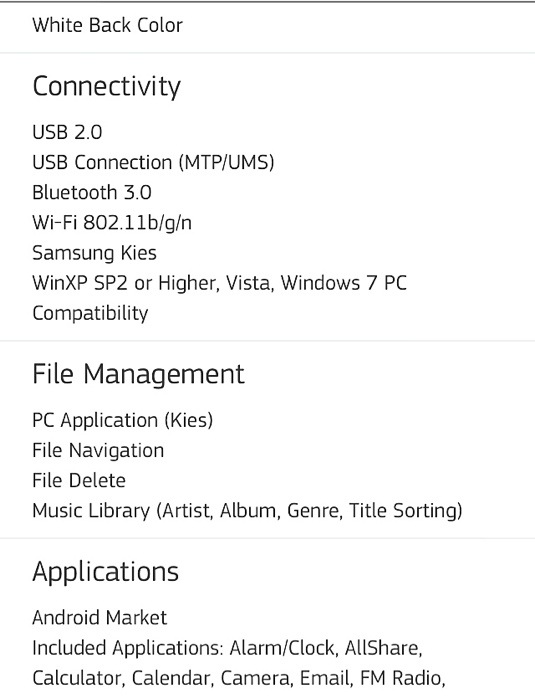Click the White Back Color text

[107, 25]
